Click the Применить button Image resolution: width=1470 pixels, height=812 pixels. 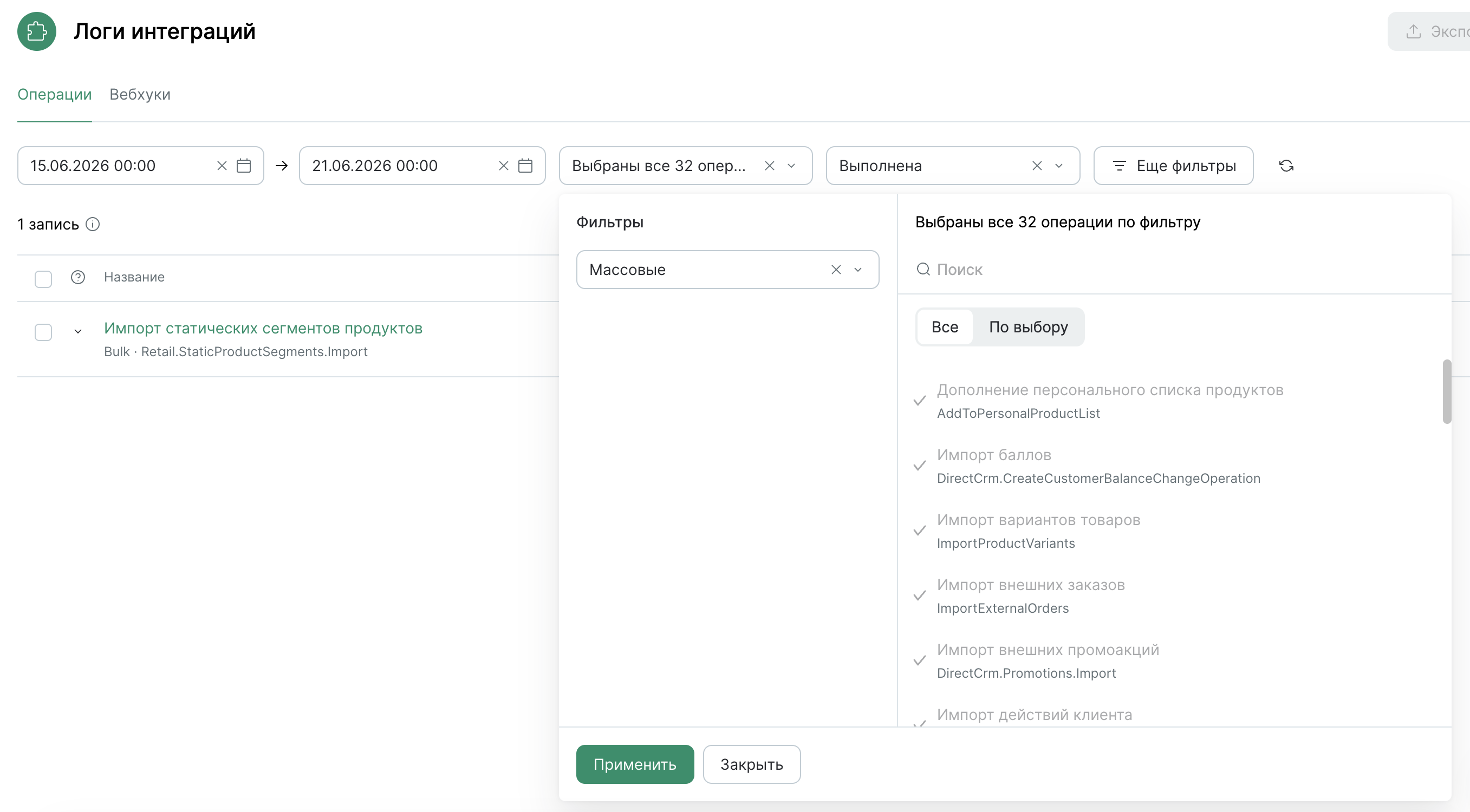coord(635,764)
